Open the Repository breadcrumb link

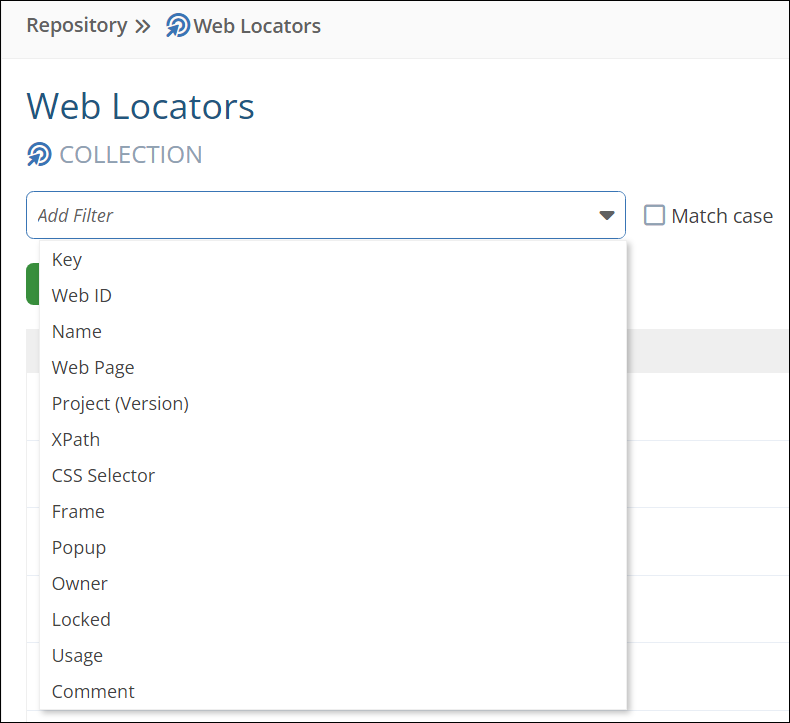coord(77,26)
